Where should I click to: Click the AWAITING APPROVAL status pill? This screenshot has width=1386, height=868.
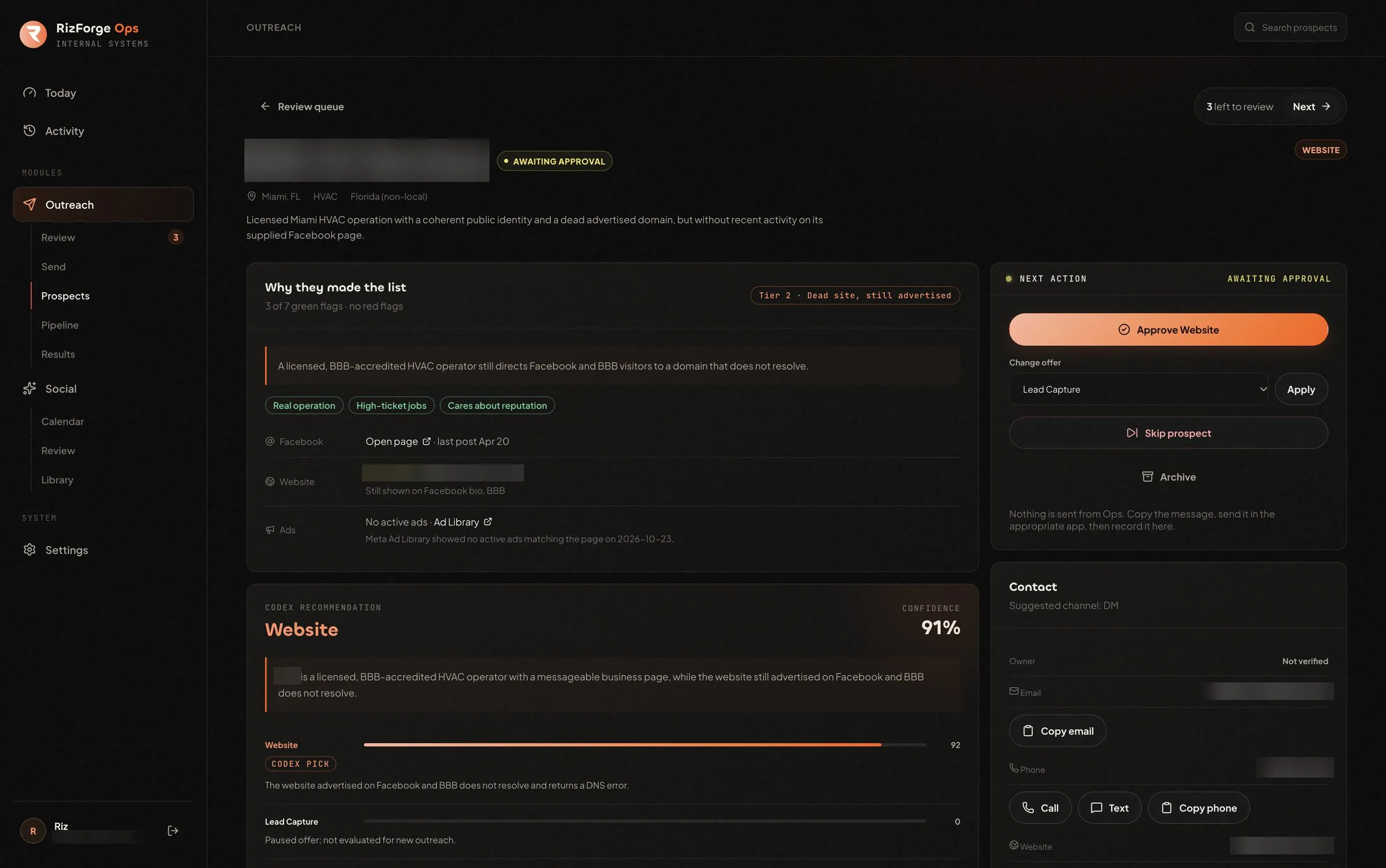click(554, 161)
